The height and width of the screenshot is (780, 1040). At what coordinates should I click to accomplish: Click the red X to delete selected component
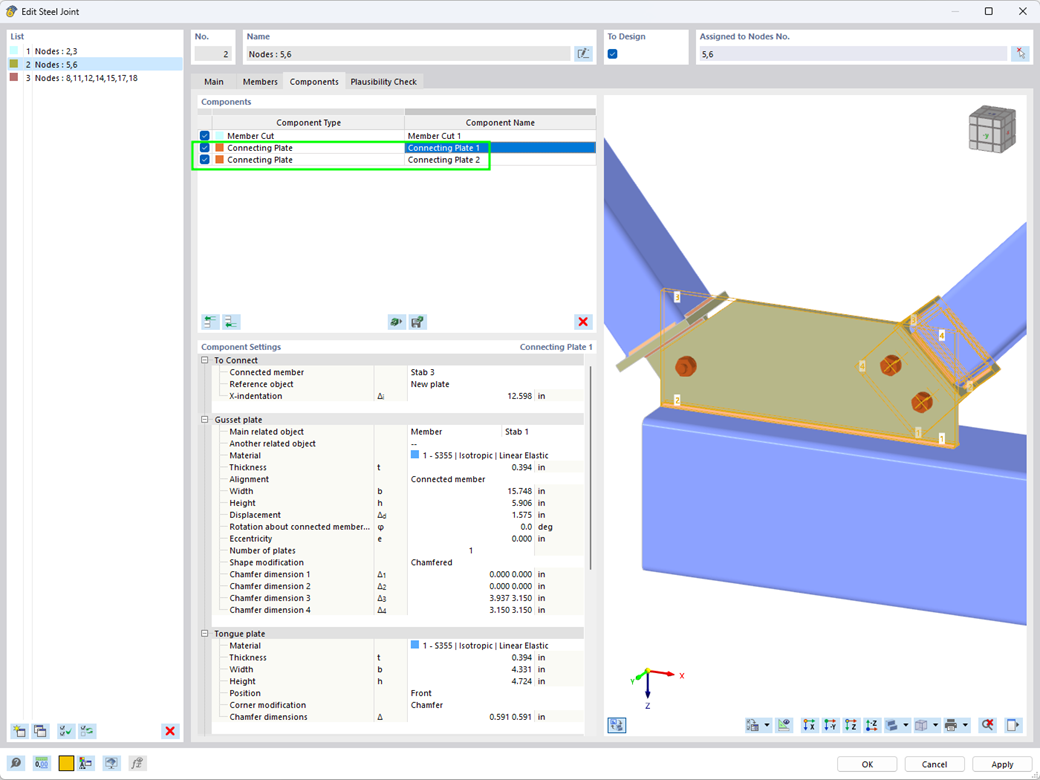[583, 322]
